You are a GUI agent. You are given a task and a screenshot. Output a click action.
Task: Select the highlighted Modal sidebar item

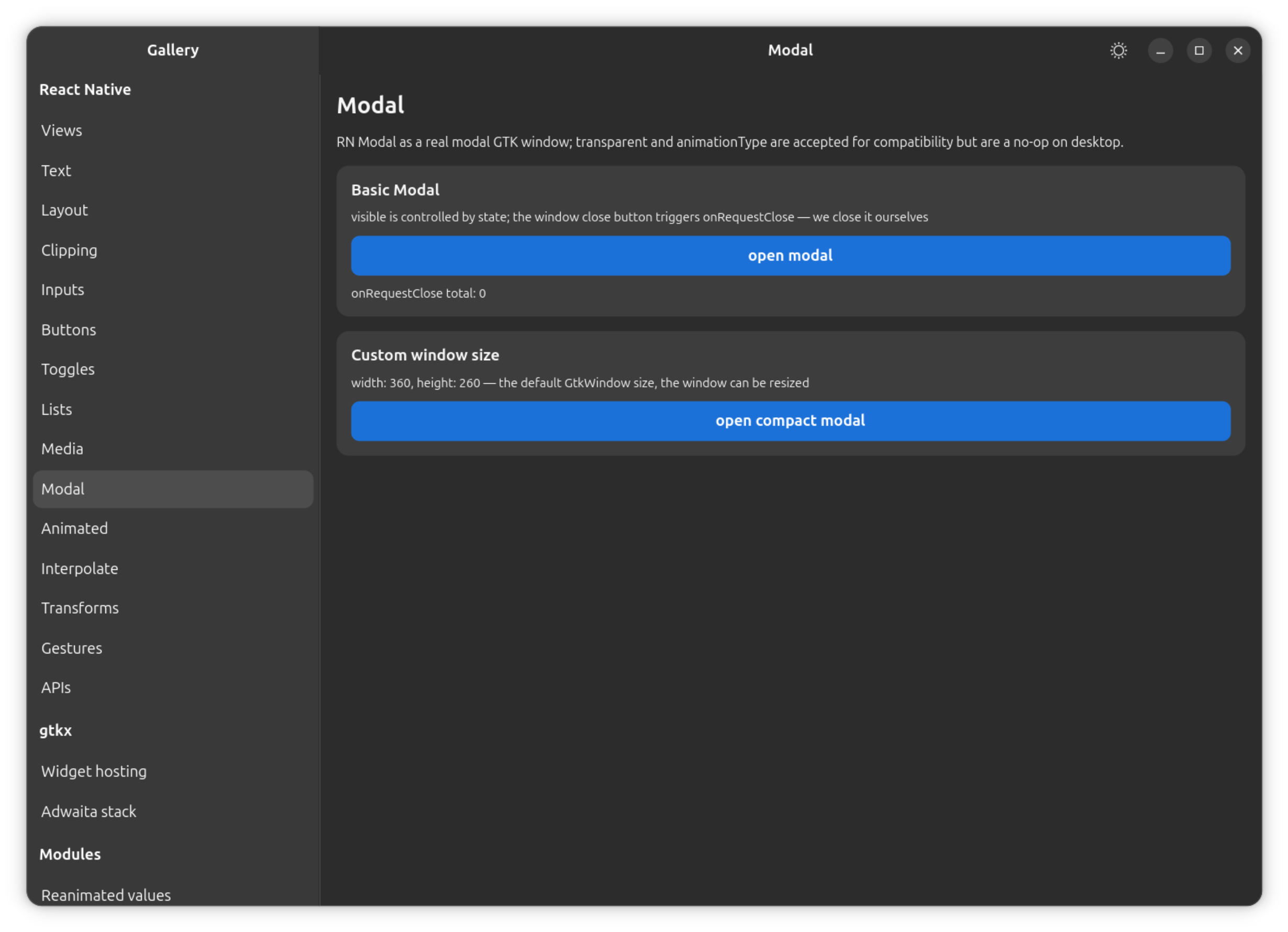point(173,489)
